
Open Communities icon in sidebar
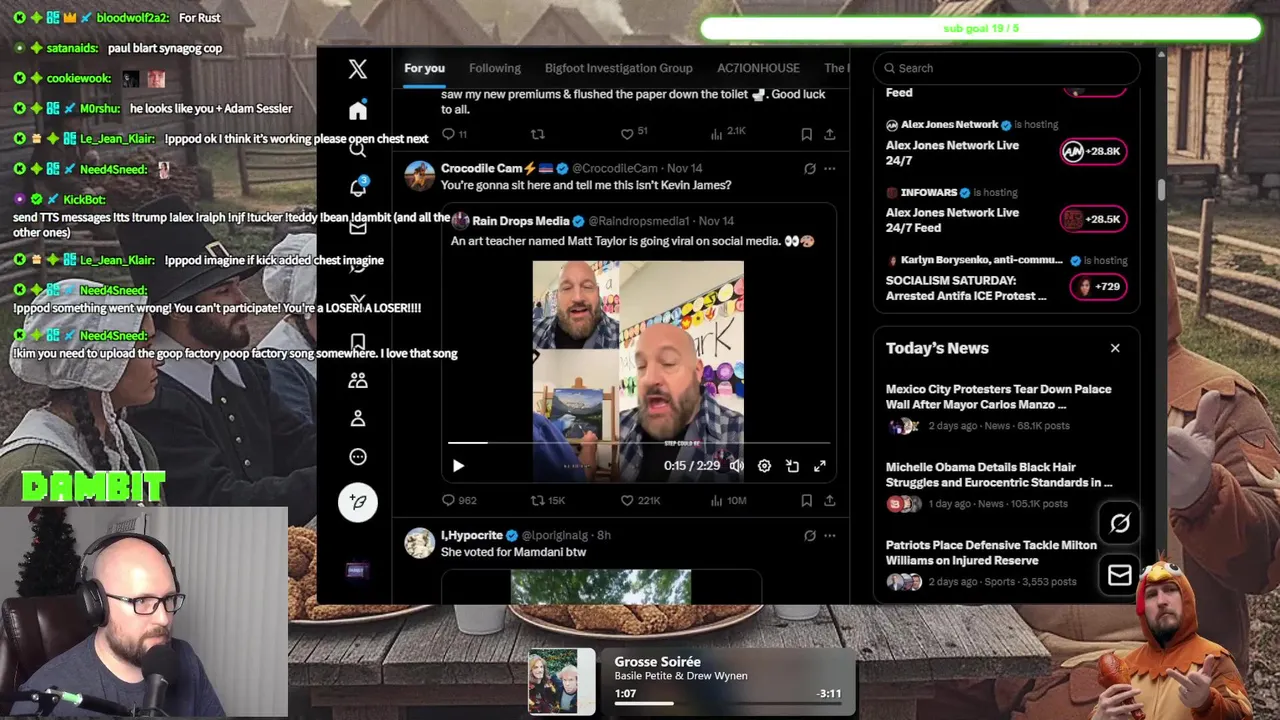358,380
